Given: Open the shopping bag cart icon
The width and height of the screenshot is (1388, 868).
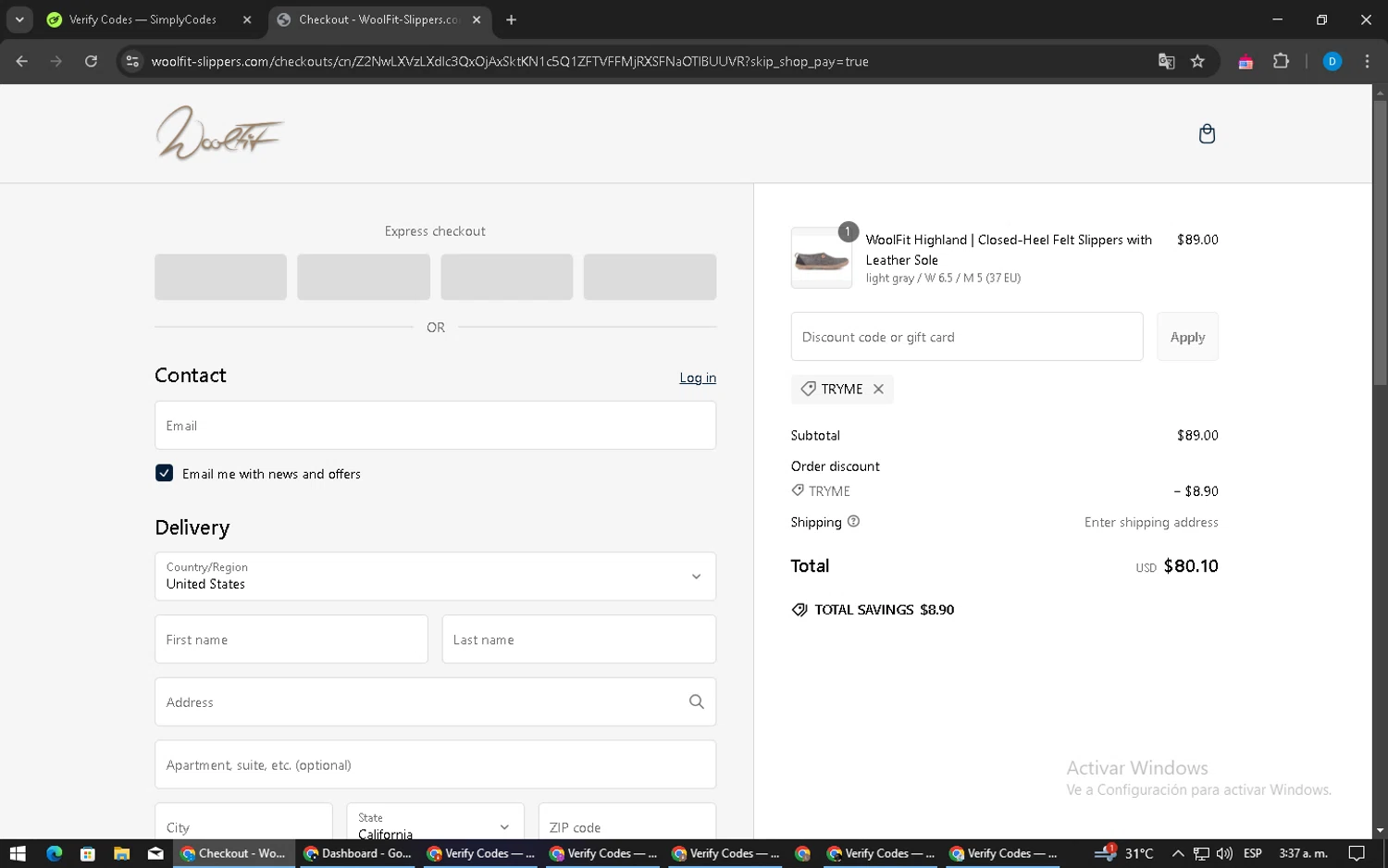Looking at the screenshot, I should tap(1207, 134).
